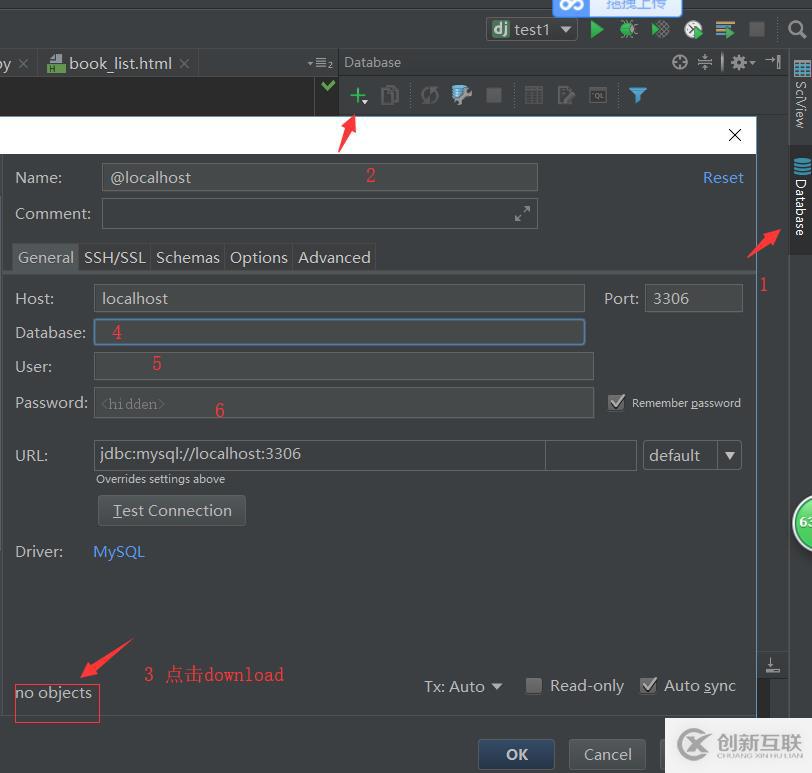Screen dimensions: 812x773
Task: Click the Port field
Action: [x=693, y=298]
